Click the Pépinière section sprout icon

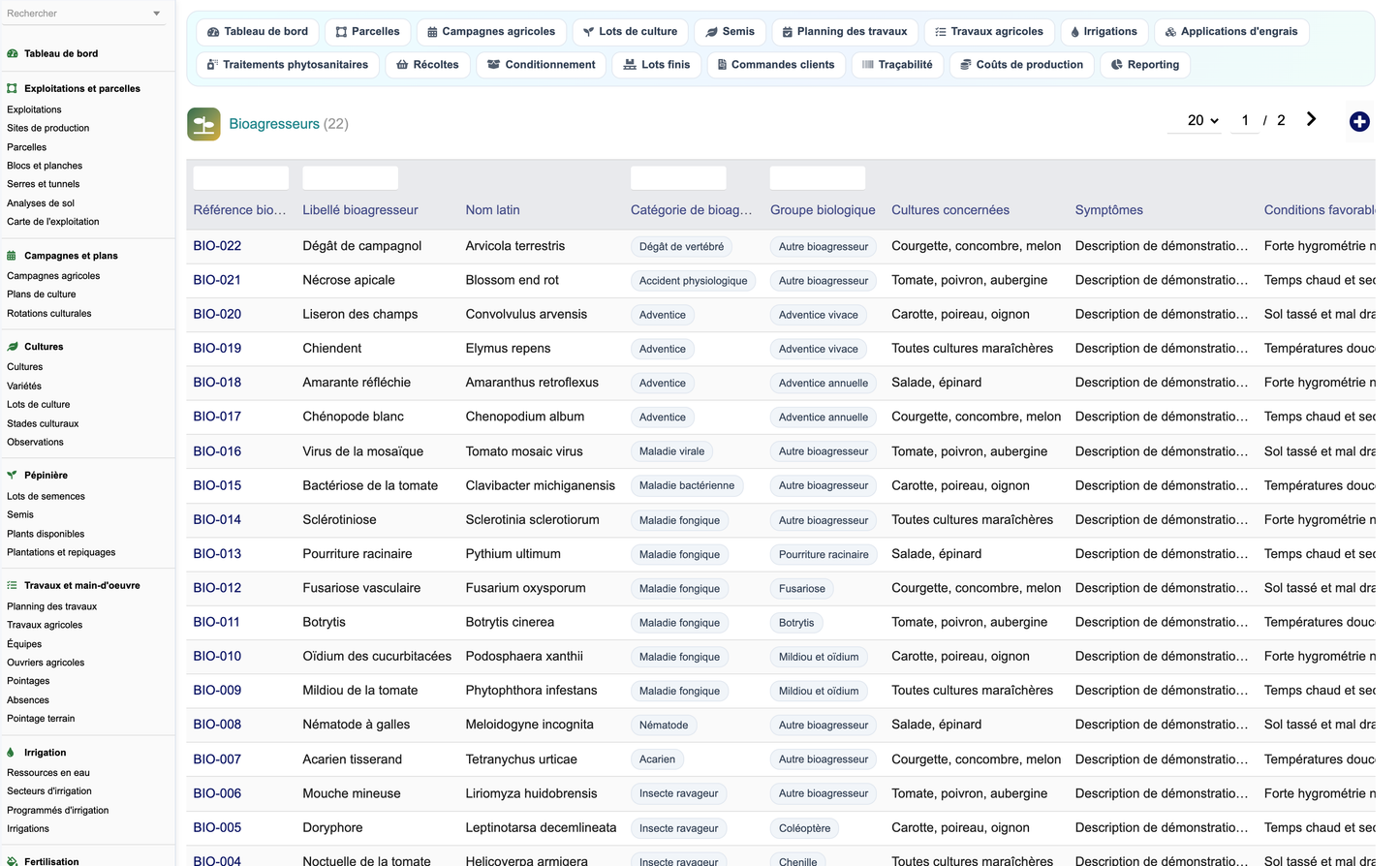[13, 476]
